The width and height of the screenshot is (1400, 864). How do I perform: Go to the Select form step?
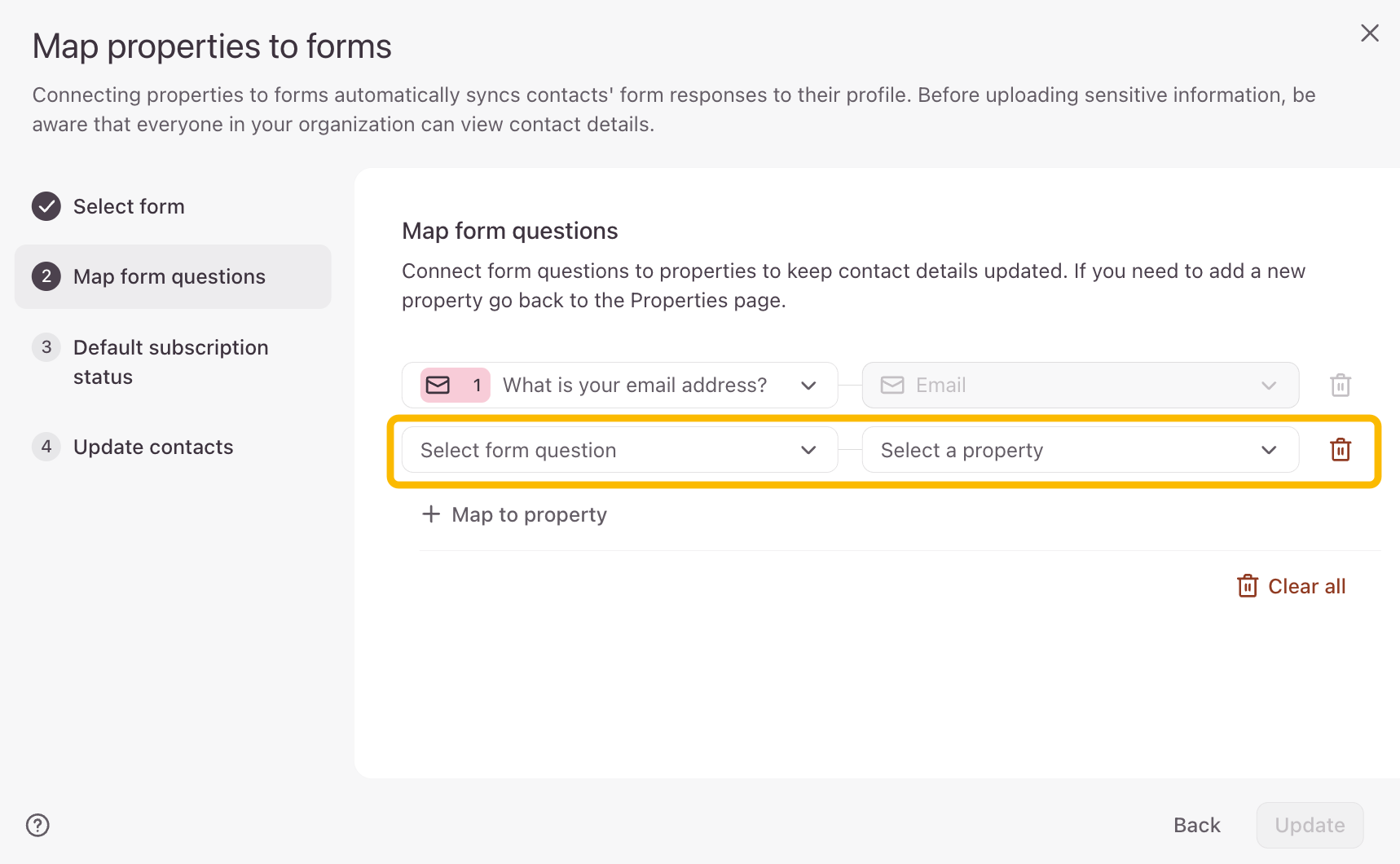129,206
